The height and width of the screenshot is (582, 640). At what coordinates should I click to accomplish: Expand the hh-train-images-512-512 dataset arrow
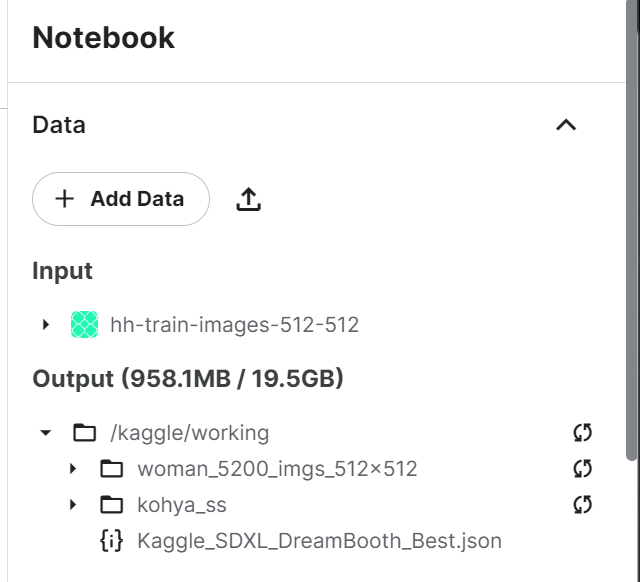pos(46,324)
